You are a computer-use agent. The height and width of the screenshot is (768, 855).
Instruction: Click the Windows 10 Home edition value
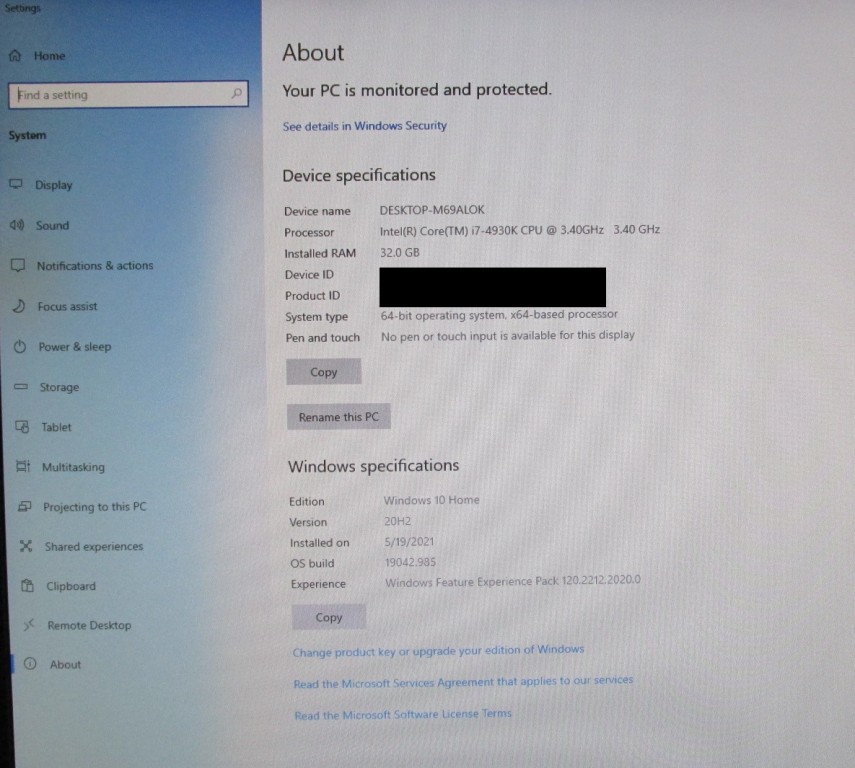coord(432,500)
